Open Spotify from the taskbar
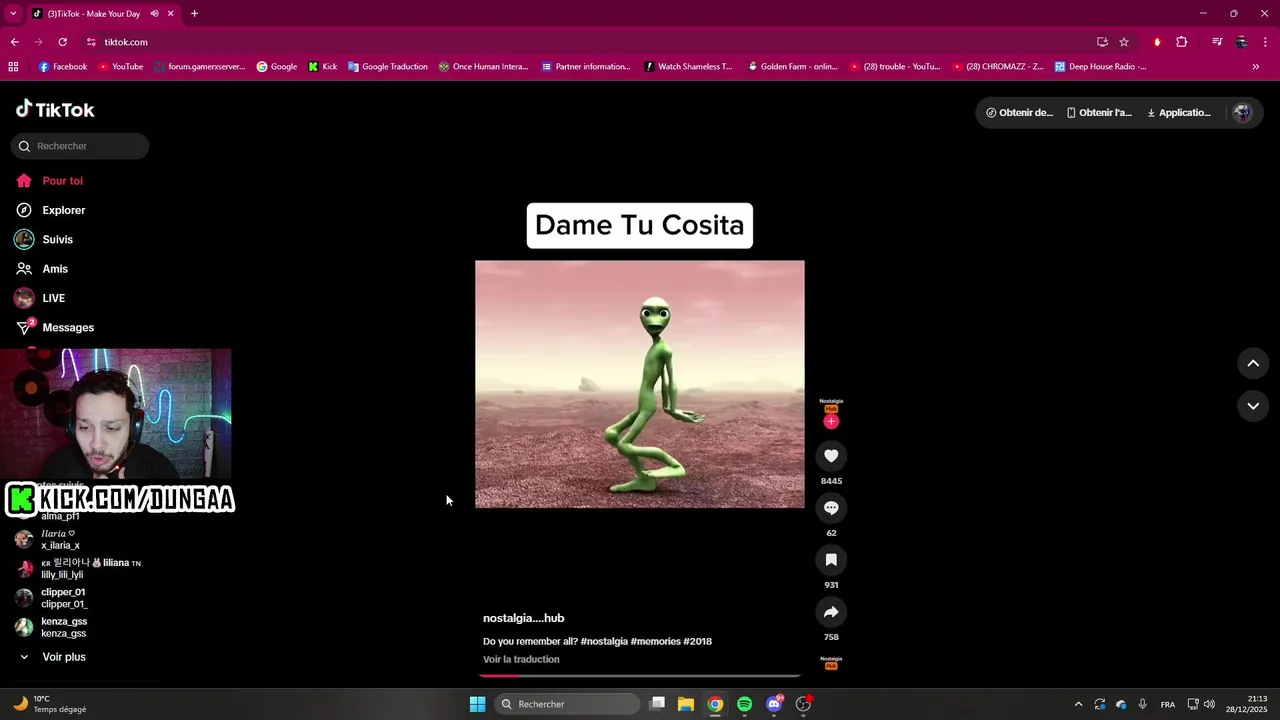Viewport: 1280px width, 720px height. [x=744, y=704]
